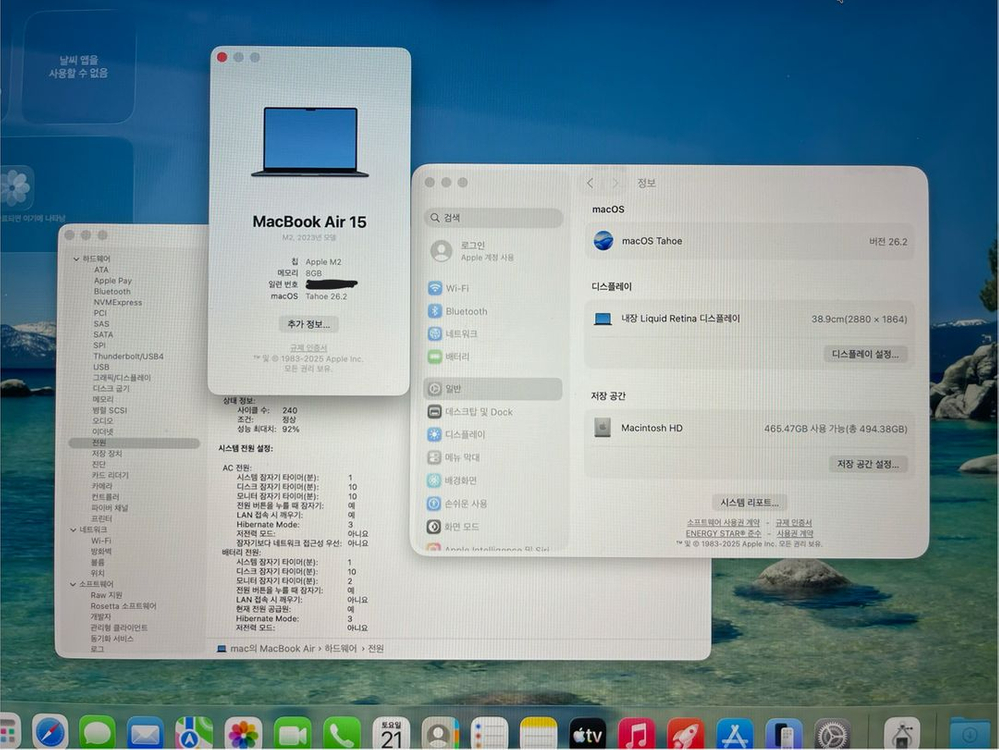This screenshot has height=750, width=999.
Task: Click the 검색 field in System Settings
Action: [x=493, y=217]
